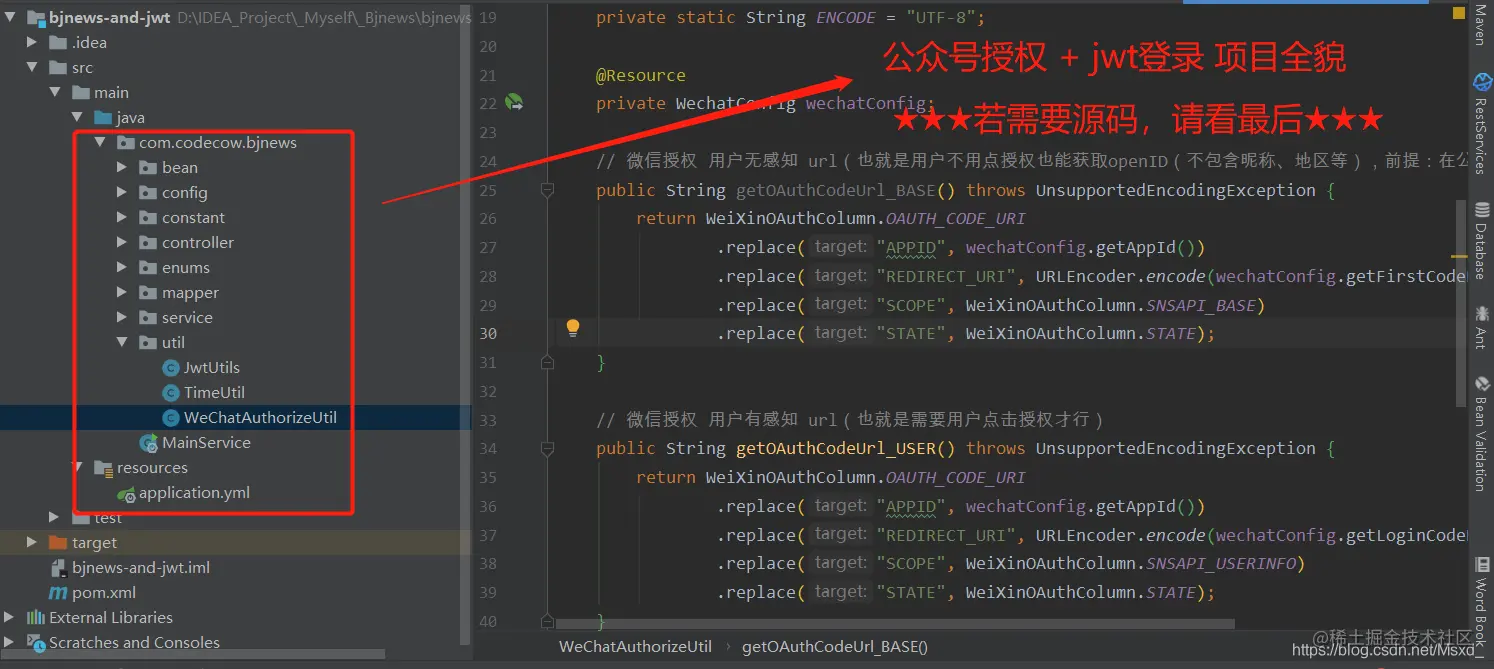The height and width of the screenshot is (669, 1494).
Task: Click the @Resource annotation on line 21
Action: point(641,76)
